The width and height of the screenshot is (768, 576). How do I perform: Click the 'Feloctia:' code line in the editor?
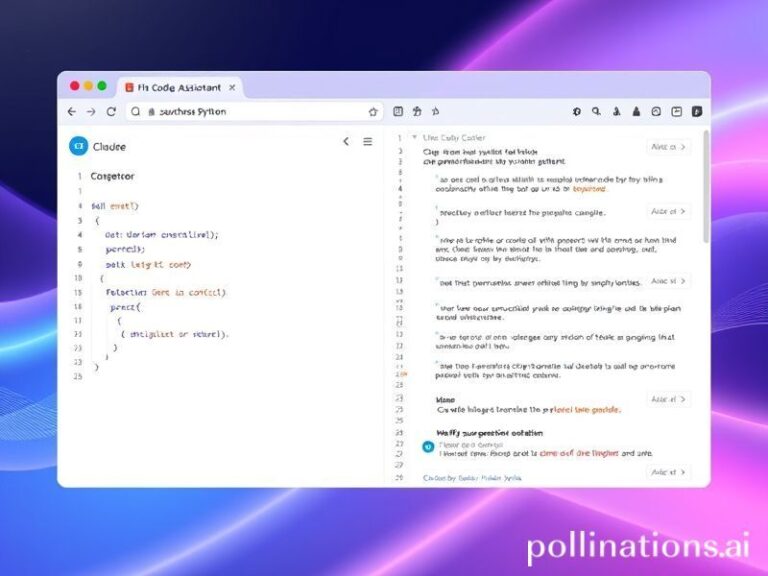[166, 292]
